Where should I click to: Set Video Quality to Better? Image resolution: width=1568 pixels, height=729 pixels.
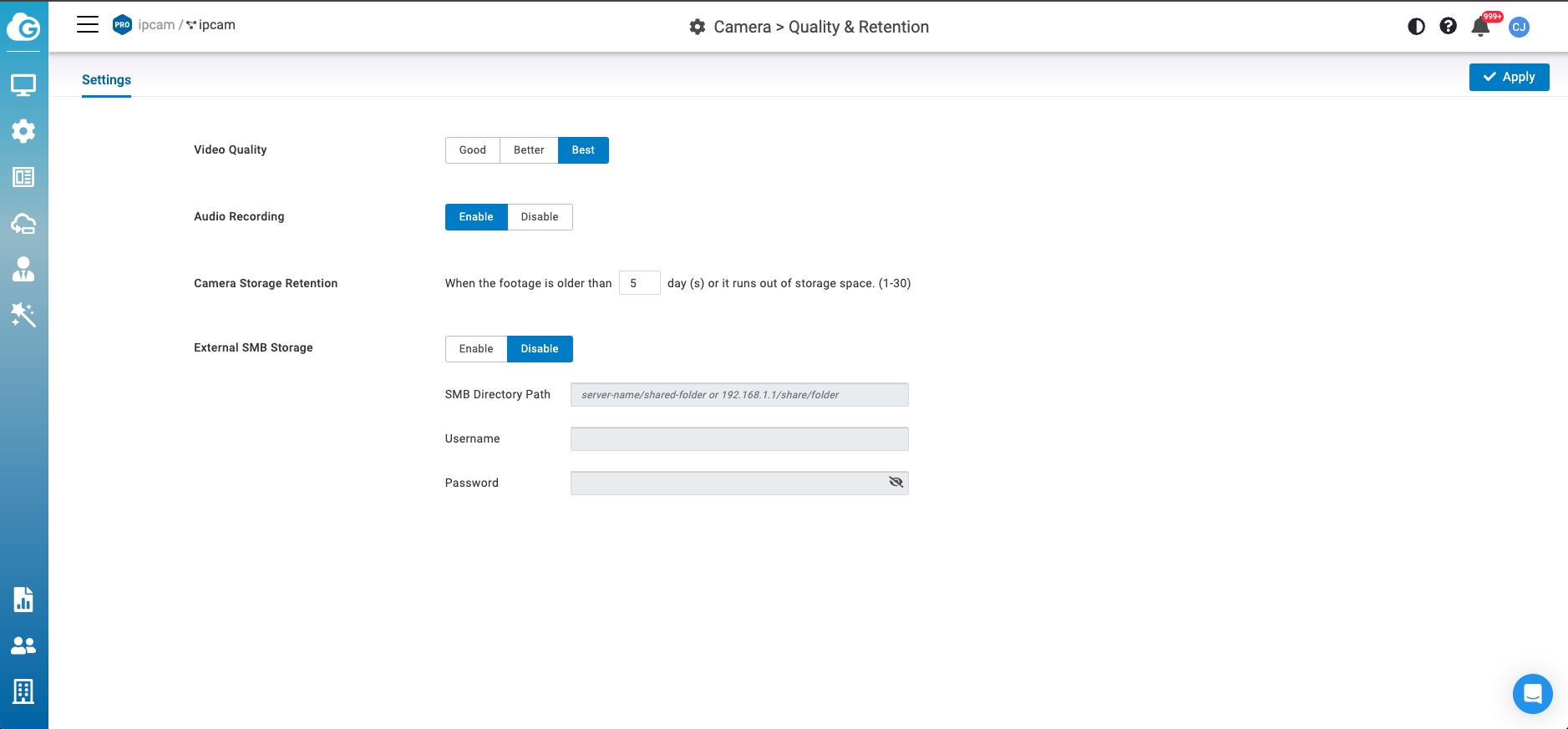click(x=529, y=150)
